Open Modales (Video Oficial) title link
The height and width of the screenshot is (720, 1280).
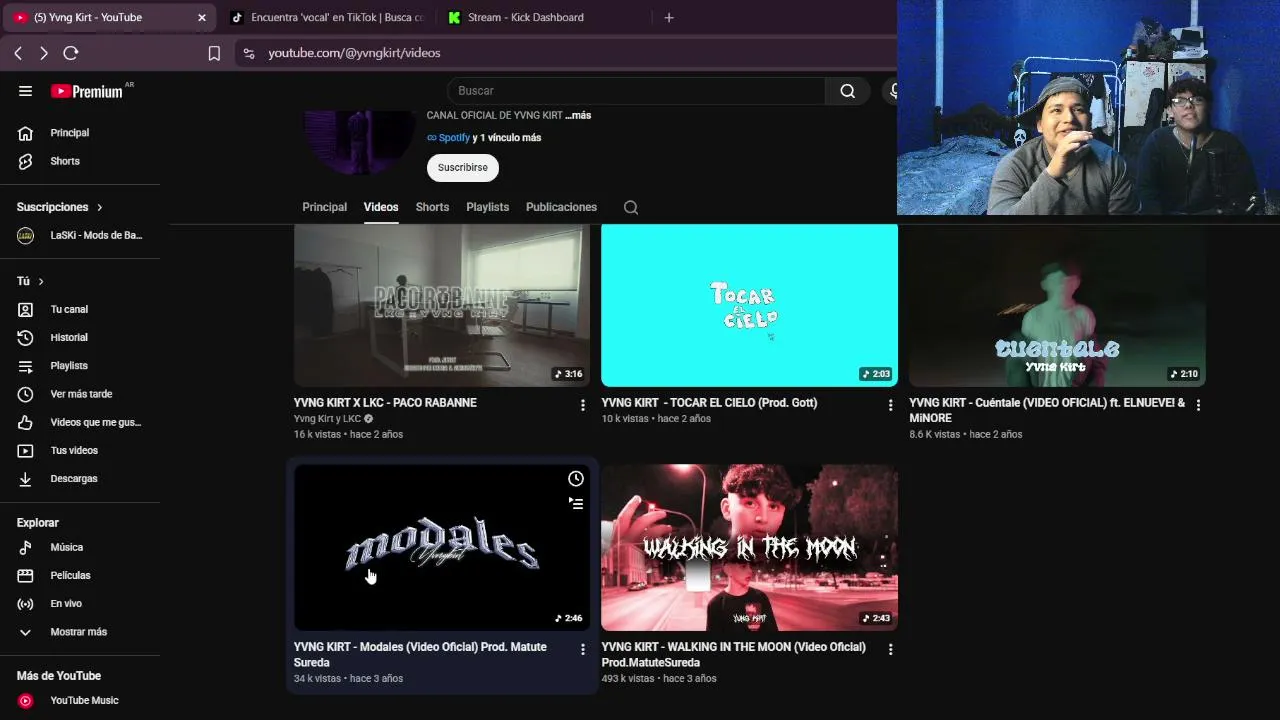420,654
